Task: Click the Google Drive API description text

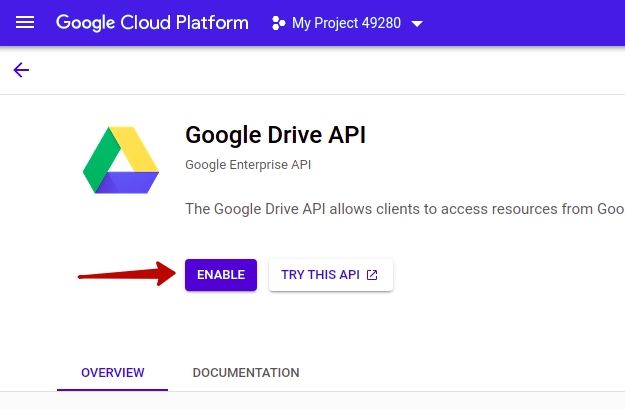Action: tap(405, 209)
